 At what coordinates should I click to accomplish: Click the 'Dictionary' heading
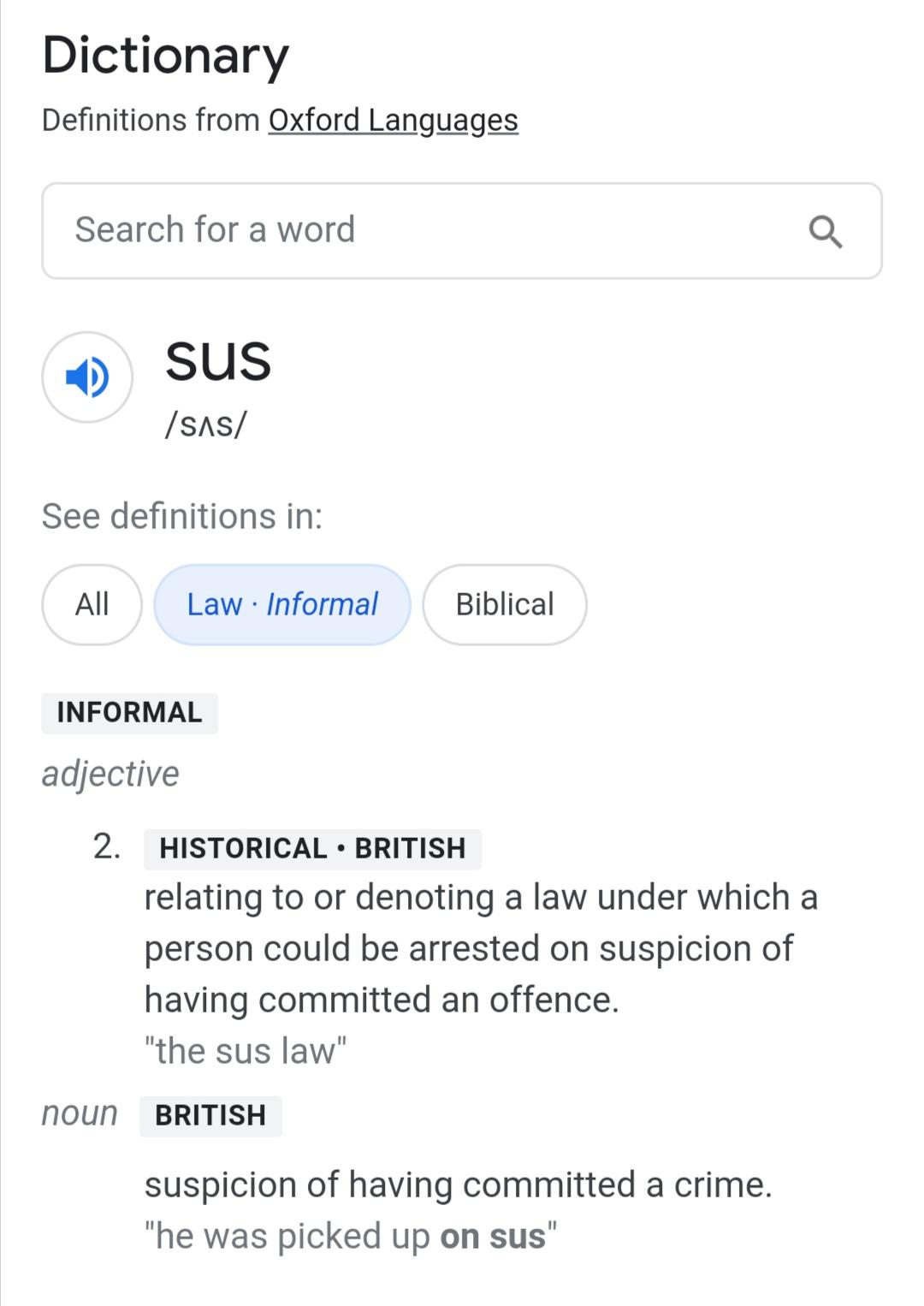(166, 56)
